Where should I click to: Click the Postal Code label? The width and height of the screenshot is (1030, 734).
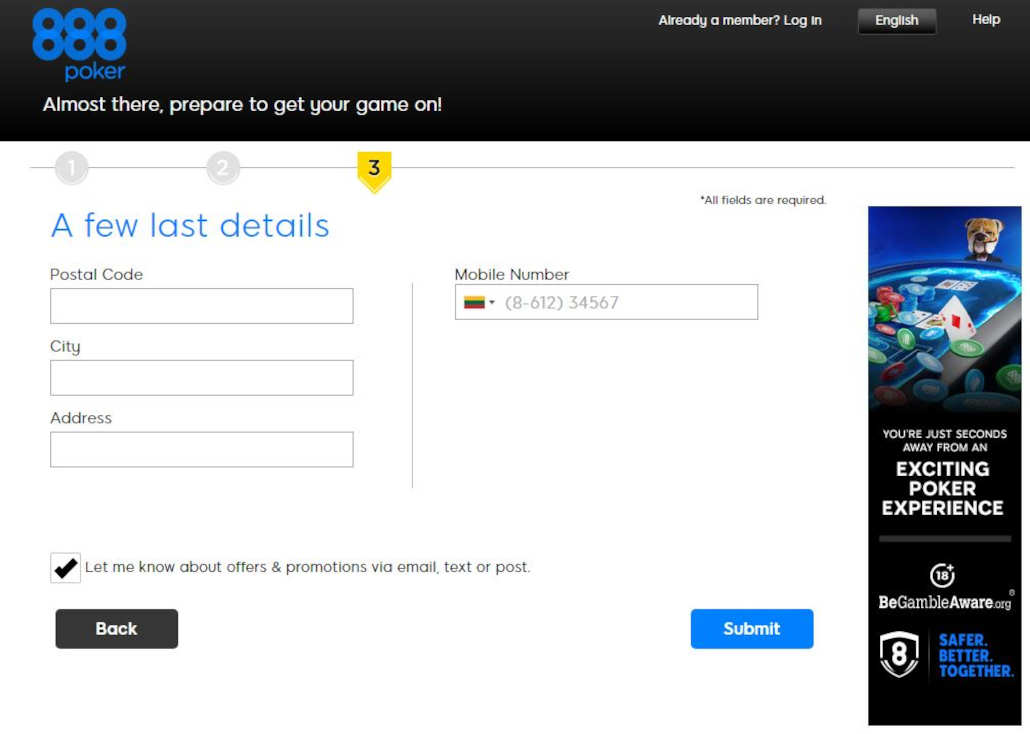point(97,274)
